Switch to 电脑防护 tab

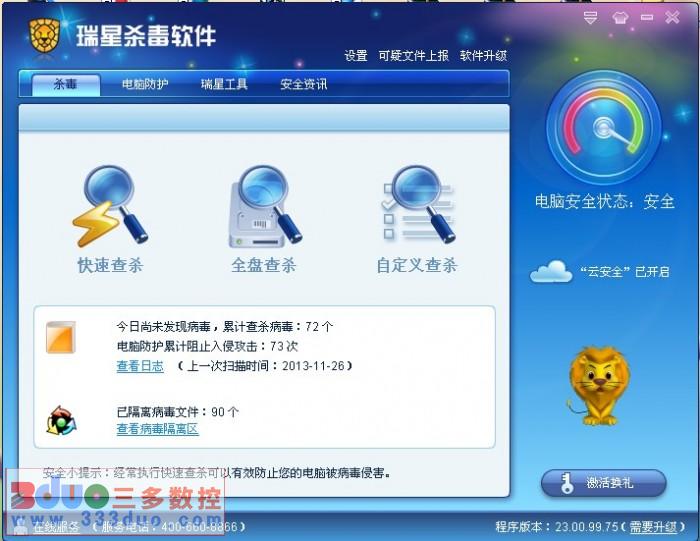coord(145,84)
